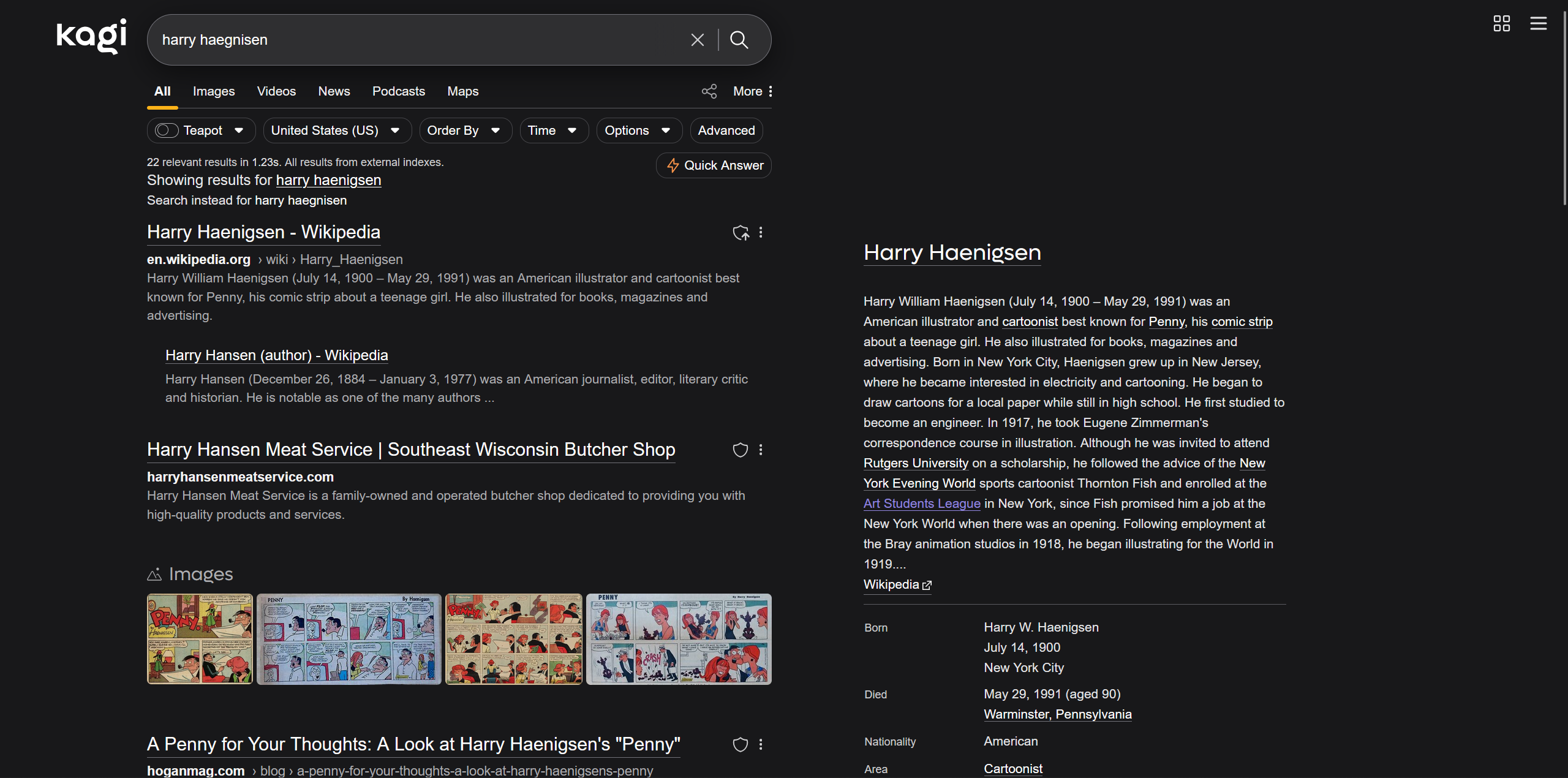This screenshot has width=1568, height=778.
Task: Open three-dot menu for Wikipedia result
Action: (761, 232)
